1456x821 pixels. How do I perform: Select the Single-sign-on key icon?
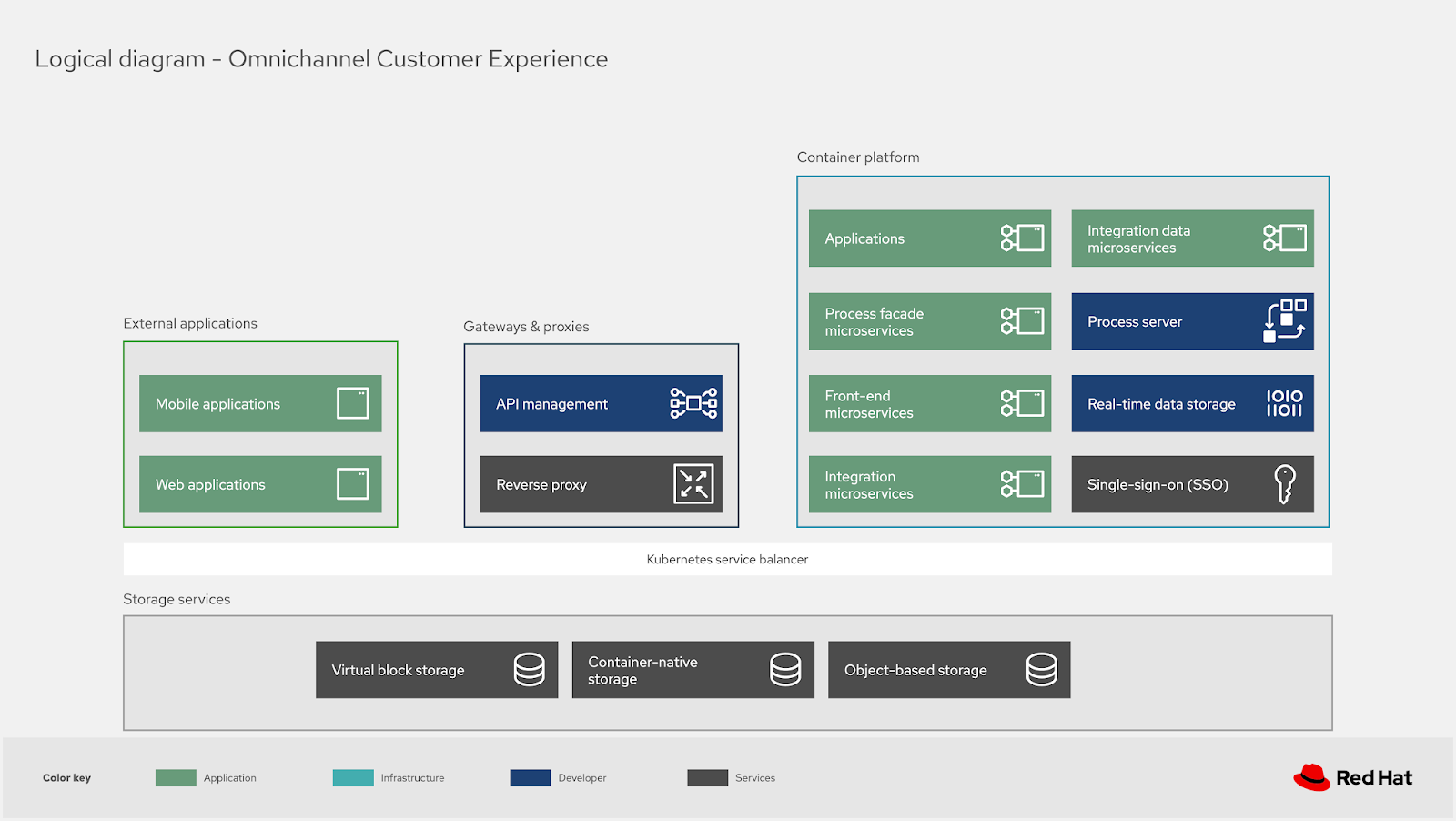1286,484
